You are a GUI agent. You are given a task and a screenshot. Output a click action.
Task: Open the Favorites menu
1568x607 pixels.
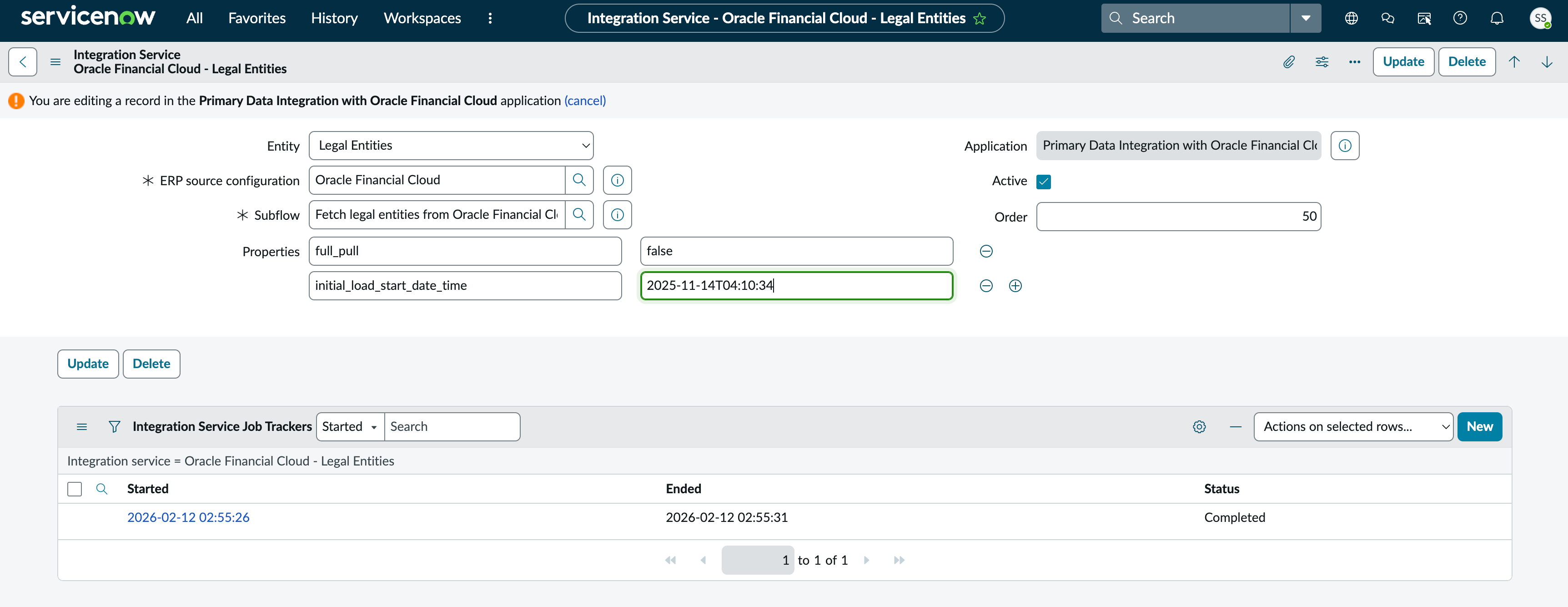(257, 18)
